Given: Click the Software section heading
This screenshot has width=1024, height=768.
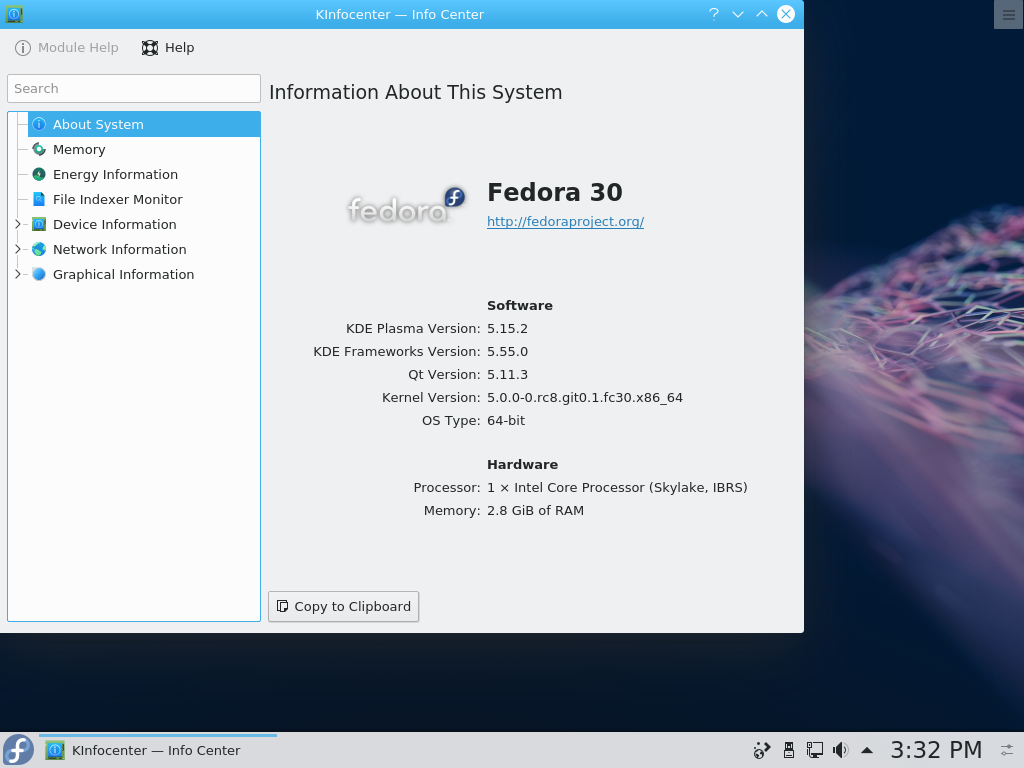Looking at the screenshot, I should pos(520,306).
